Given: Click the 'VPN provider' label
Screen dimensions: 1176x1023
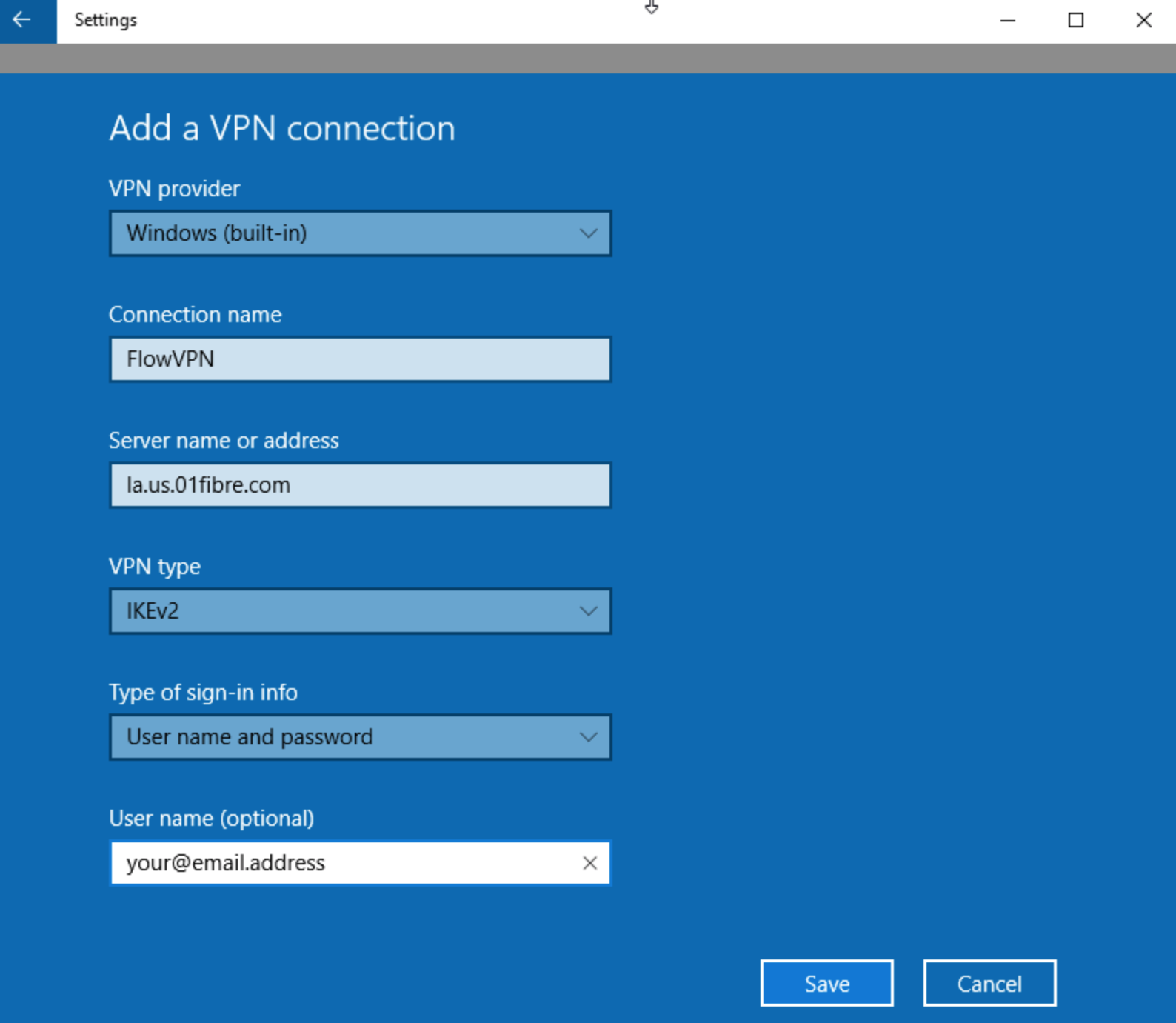Looking at the screenshot, I should [x=174, y=189].
